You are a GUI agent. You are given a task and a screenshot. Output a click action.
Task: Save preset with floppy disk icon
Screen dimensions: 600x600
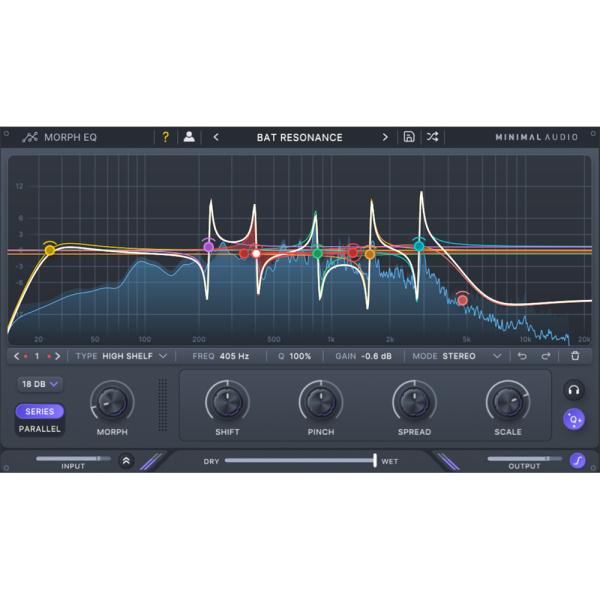coord(409,137)
